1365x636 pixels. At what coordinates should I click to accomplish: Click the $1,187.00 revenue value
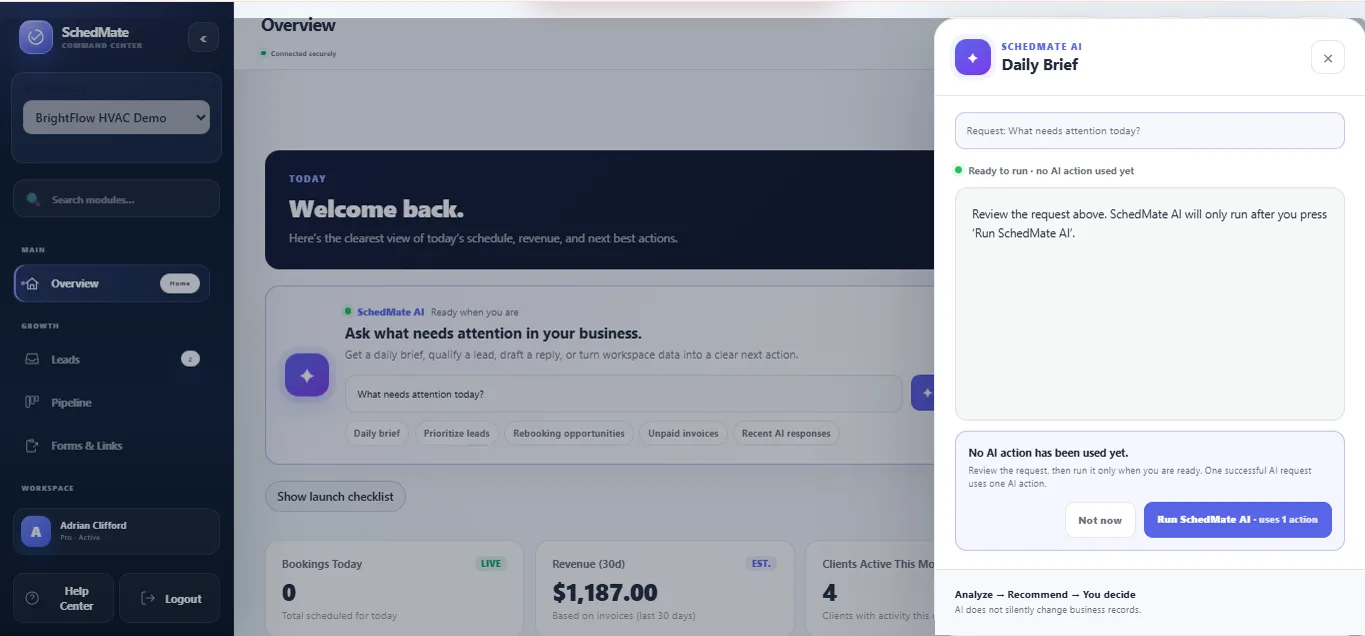point(605,593)
